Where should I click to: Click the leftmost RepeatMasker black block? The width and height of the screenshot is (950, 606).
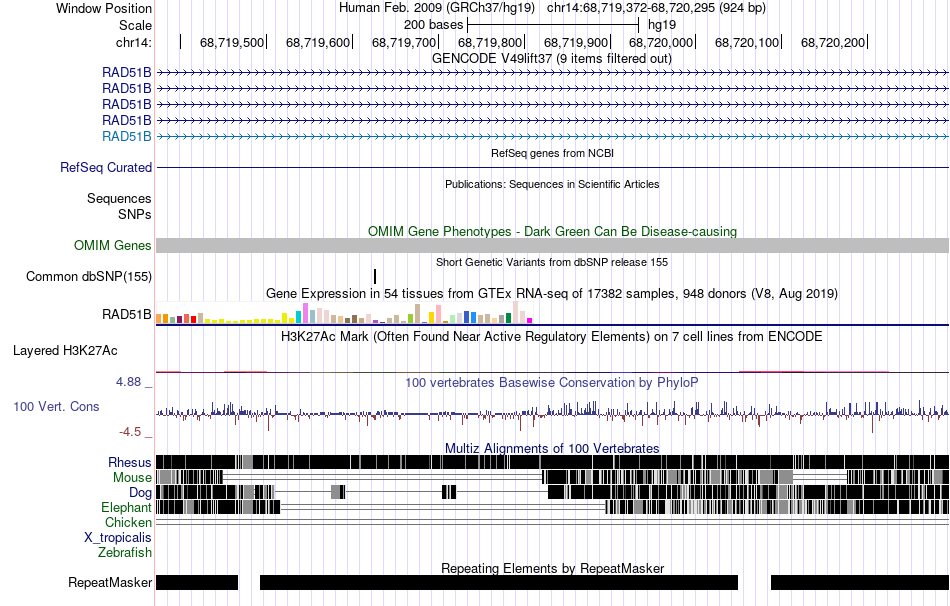point(197,582)
